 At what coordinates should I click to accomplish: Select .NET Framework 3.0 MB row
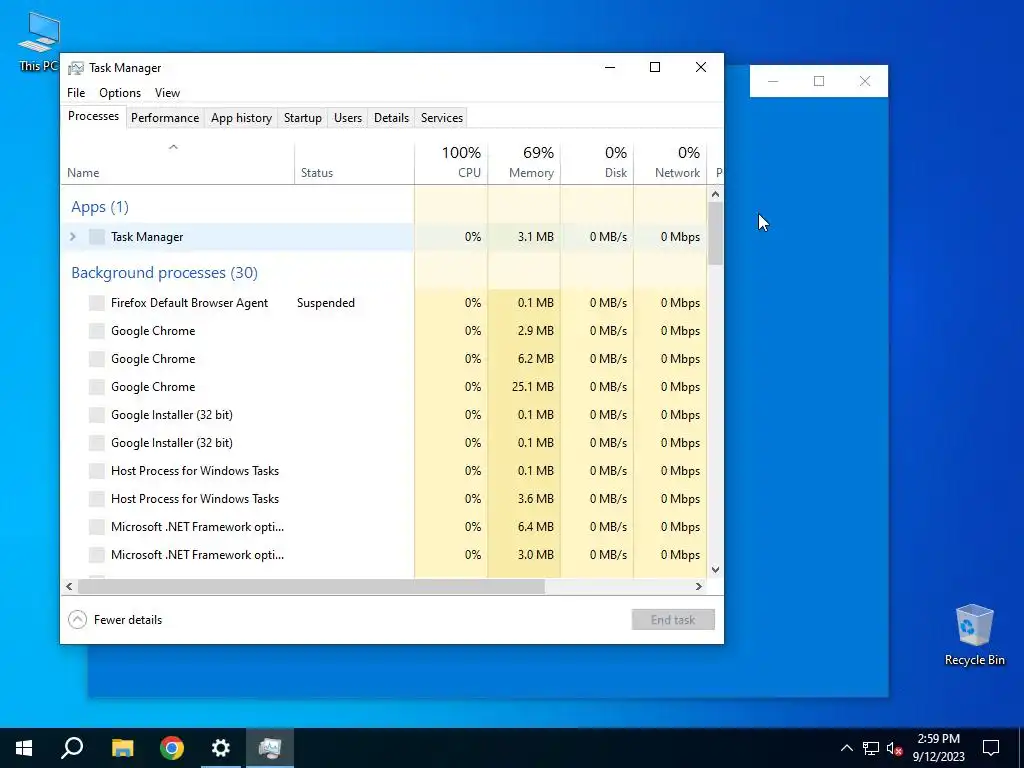tap(384, 555)
